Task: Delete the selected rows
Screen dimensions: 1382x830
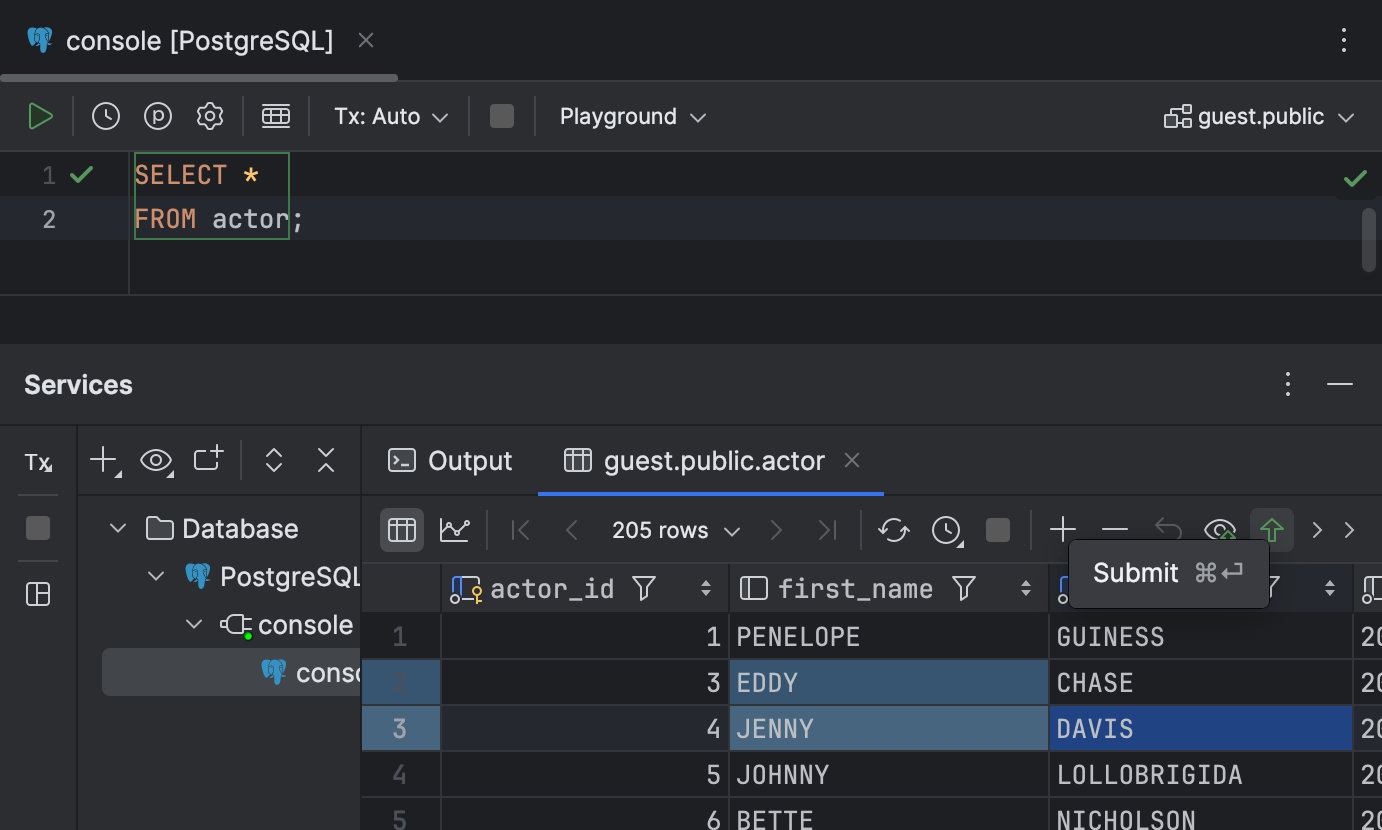Action: [1114, 529]
